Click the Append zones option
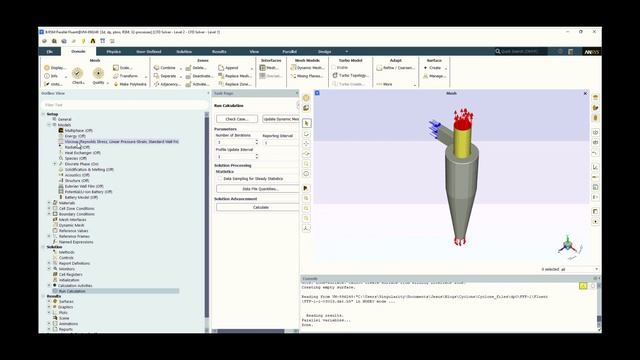 coord(228,68)
